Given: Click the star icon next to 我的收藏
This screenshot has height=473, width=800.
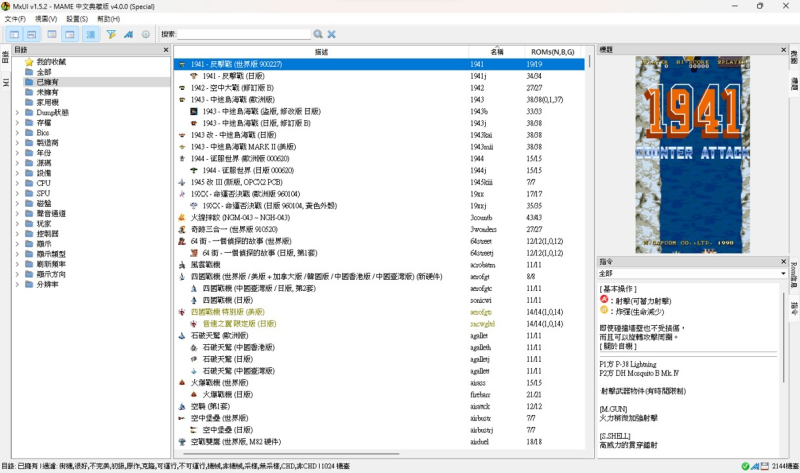Looking at the screenshot, I should tap(29, 62).
